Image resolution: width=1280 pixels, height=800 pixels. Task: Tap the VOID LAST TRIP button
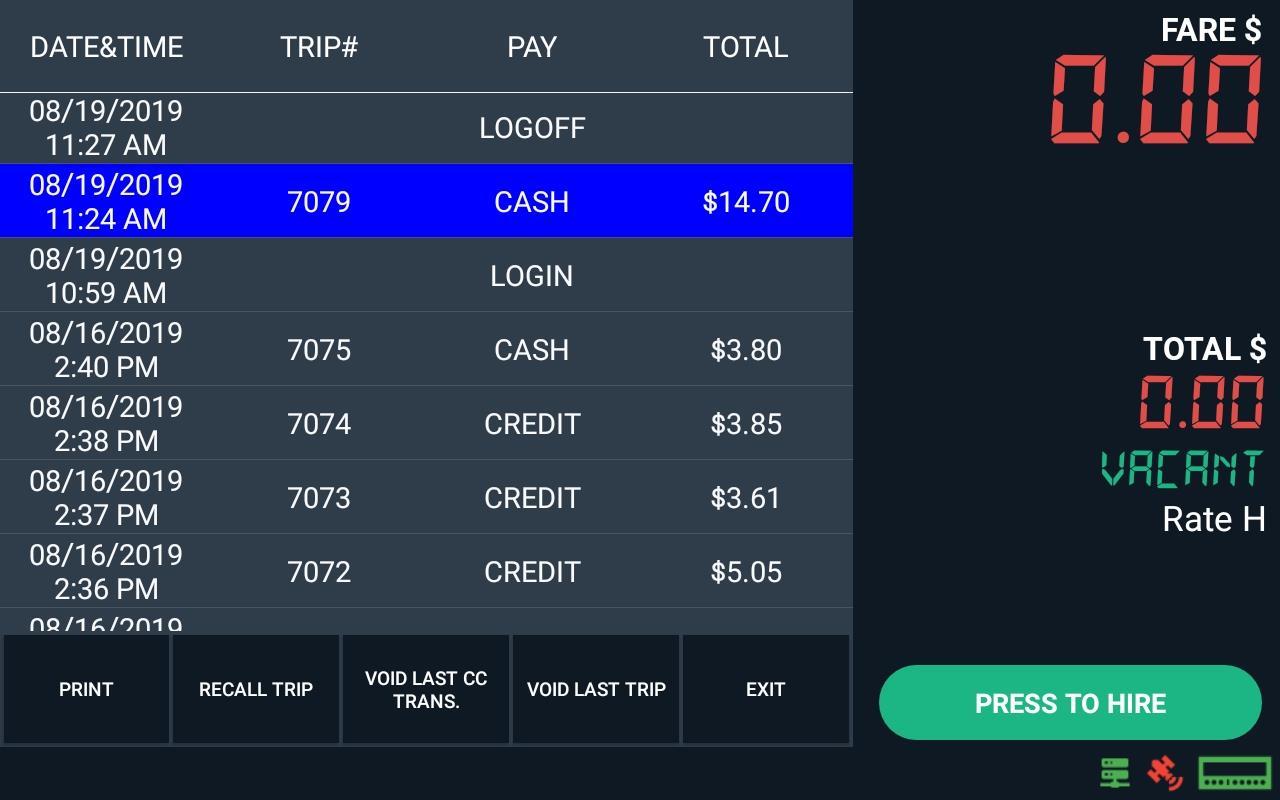(x=596, y=689)
